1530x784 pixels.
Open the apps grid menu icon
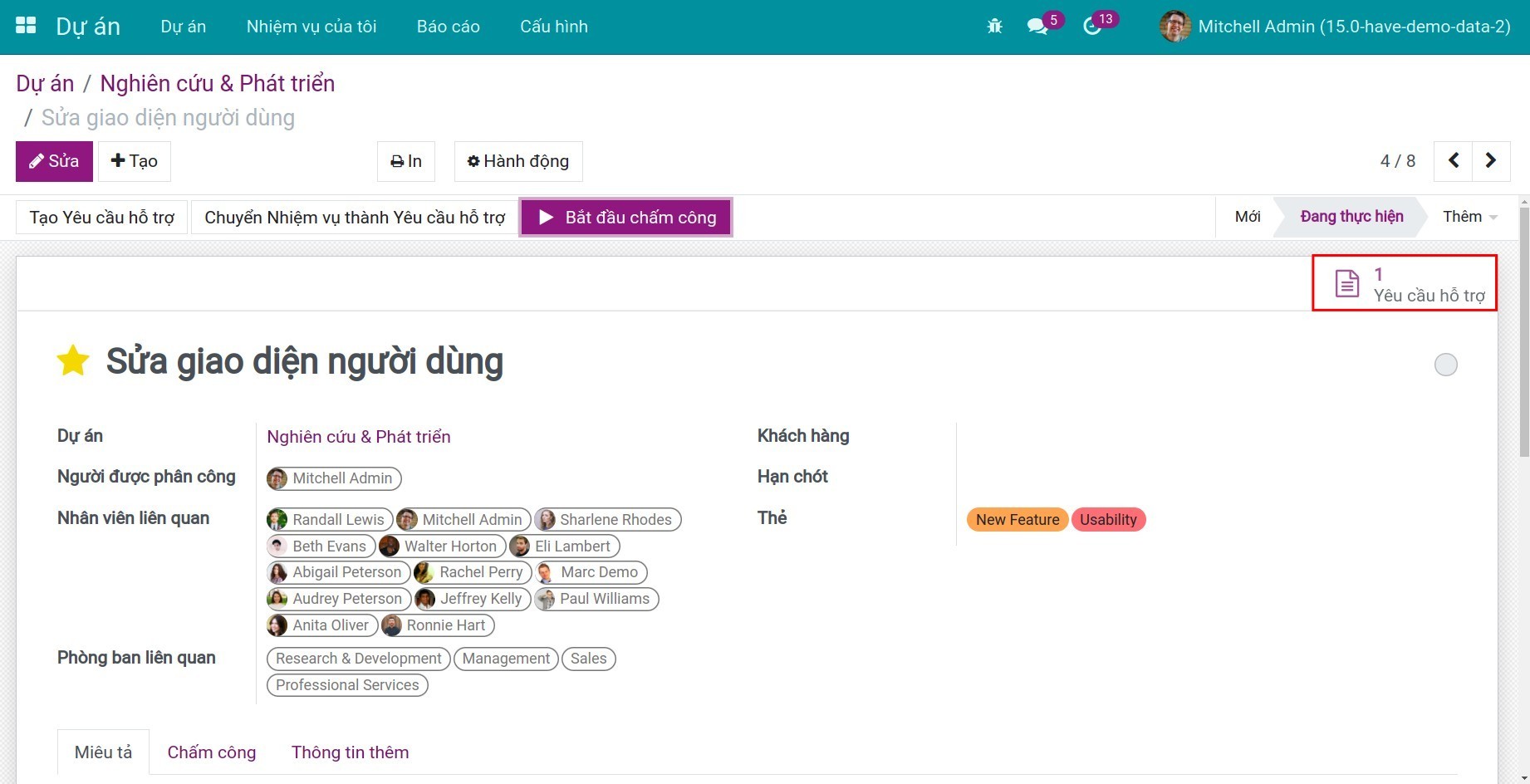[26, 26]
